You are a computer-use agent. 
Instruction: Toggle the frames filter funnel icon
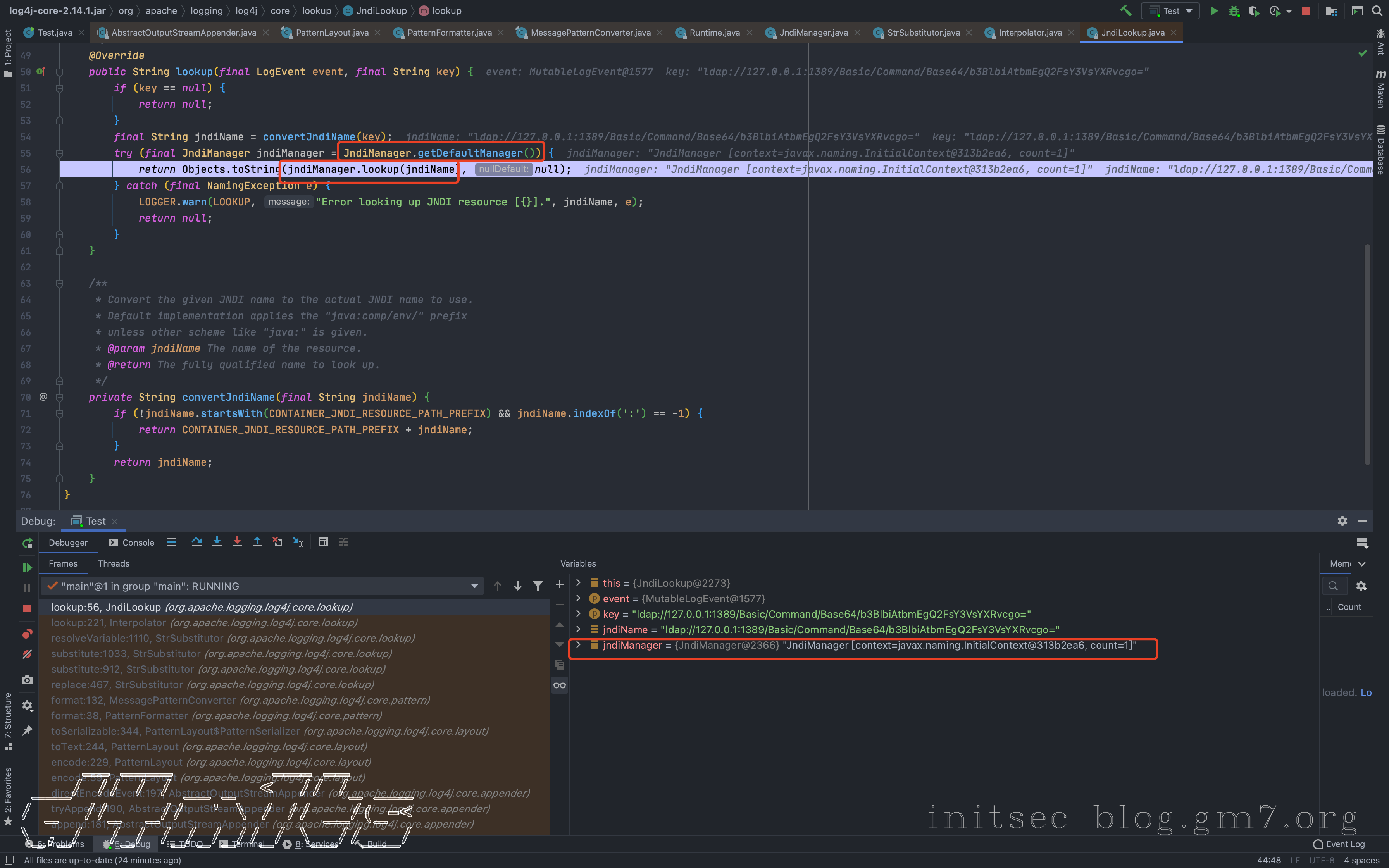(x=538, y=586)
